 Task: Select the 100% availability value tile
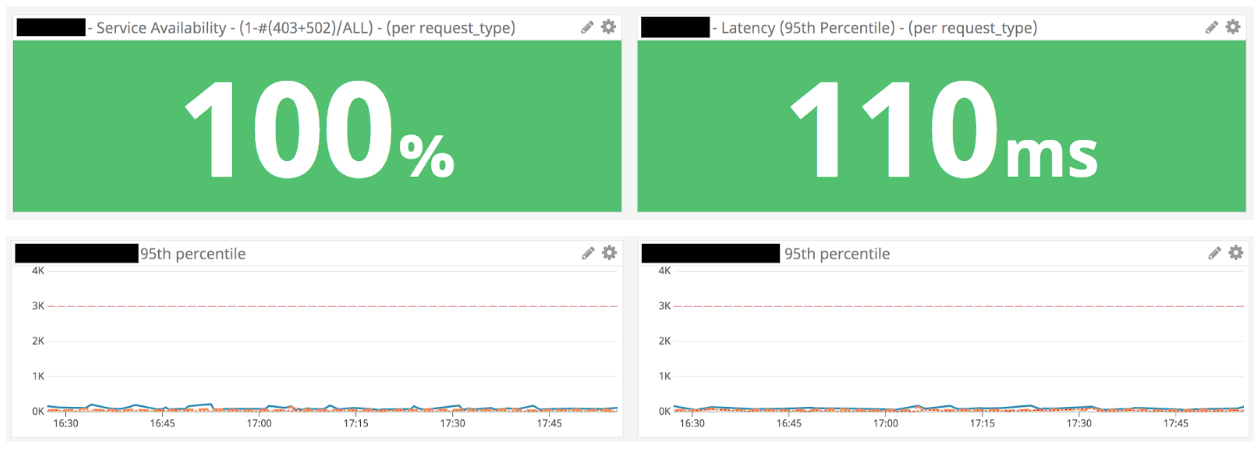(317, 127)
